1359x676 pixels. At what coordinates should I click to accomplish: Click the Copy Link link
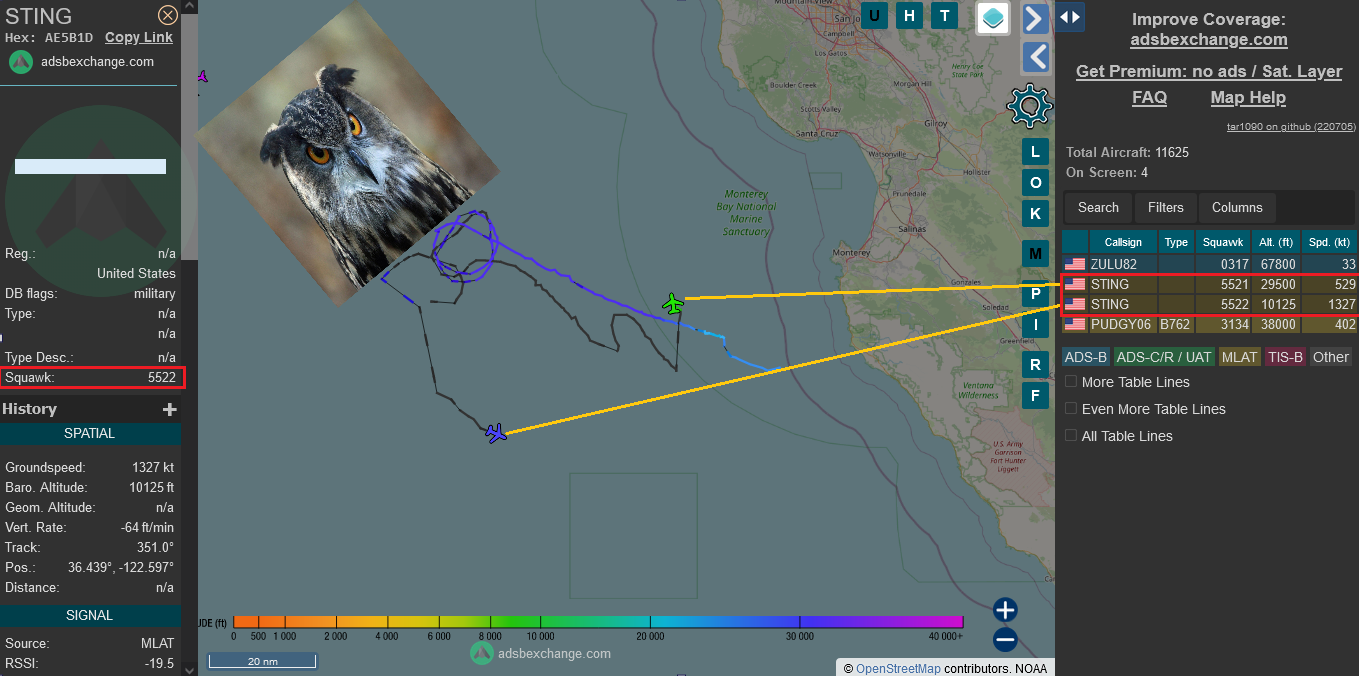tap(139, 37)
